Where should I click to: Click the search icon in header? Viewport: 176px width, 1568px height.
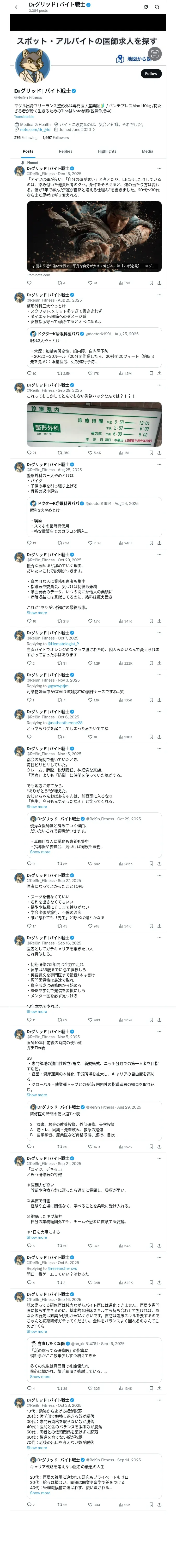[x=157, y=7]
